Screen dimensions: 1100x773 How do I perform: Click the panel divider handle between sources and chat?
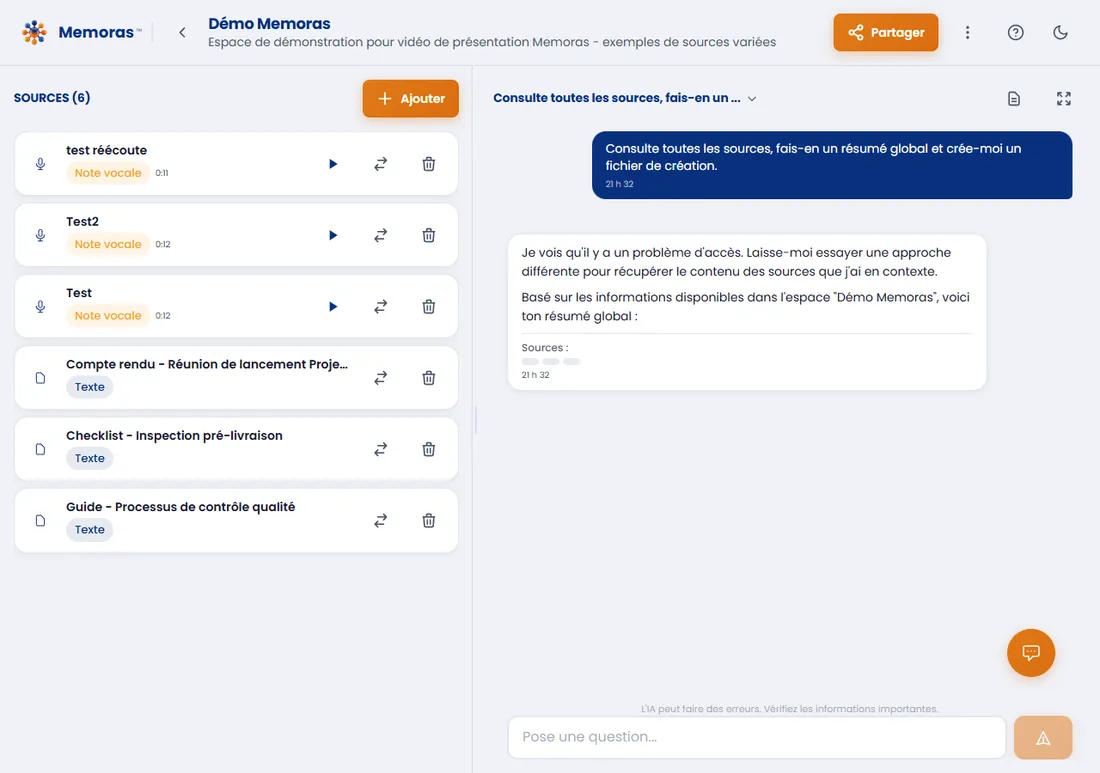476,419
